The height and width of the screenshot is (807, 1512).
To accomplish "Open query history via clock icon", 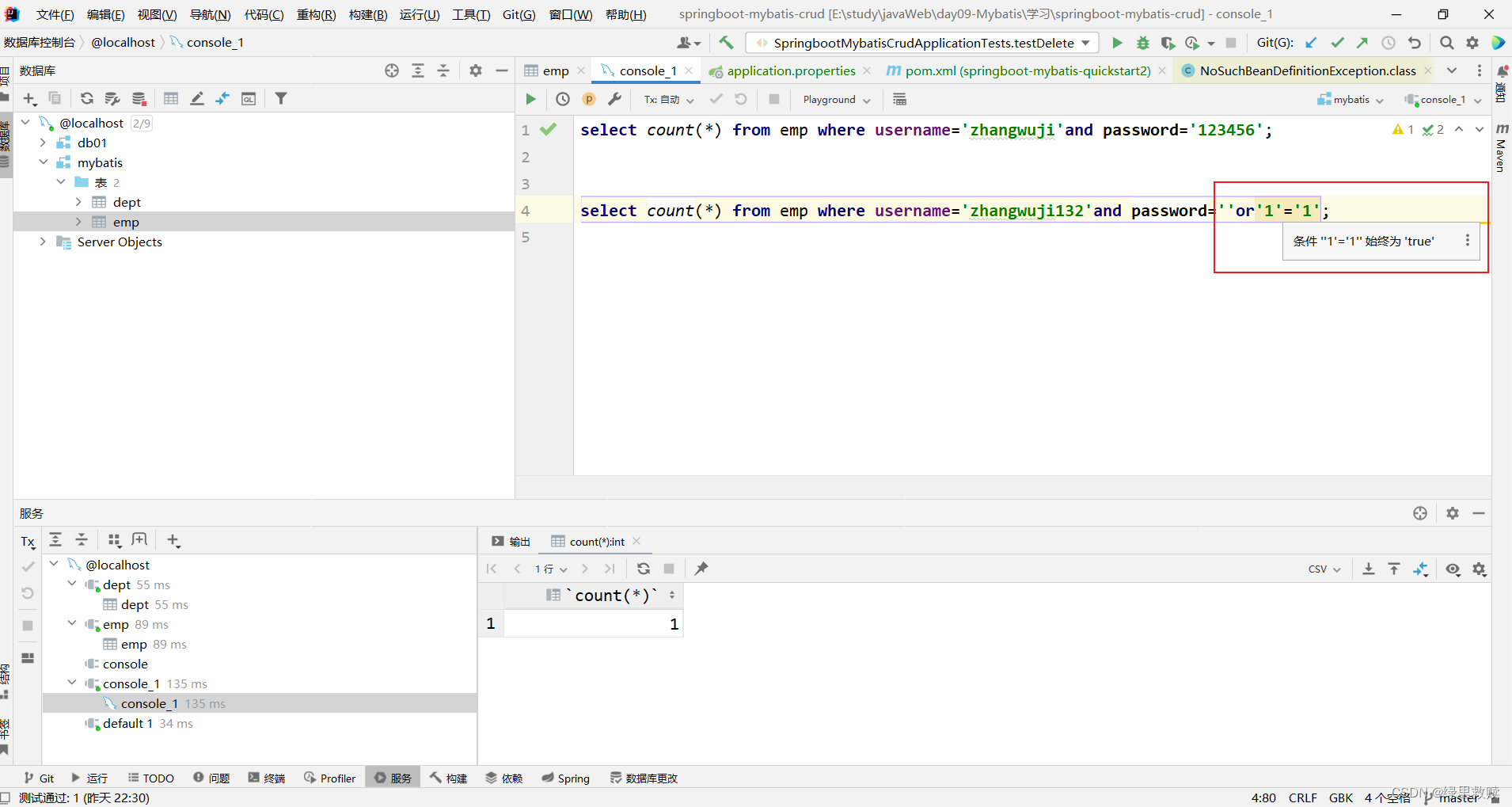I will pyautogui.click(x=563, y=99).
